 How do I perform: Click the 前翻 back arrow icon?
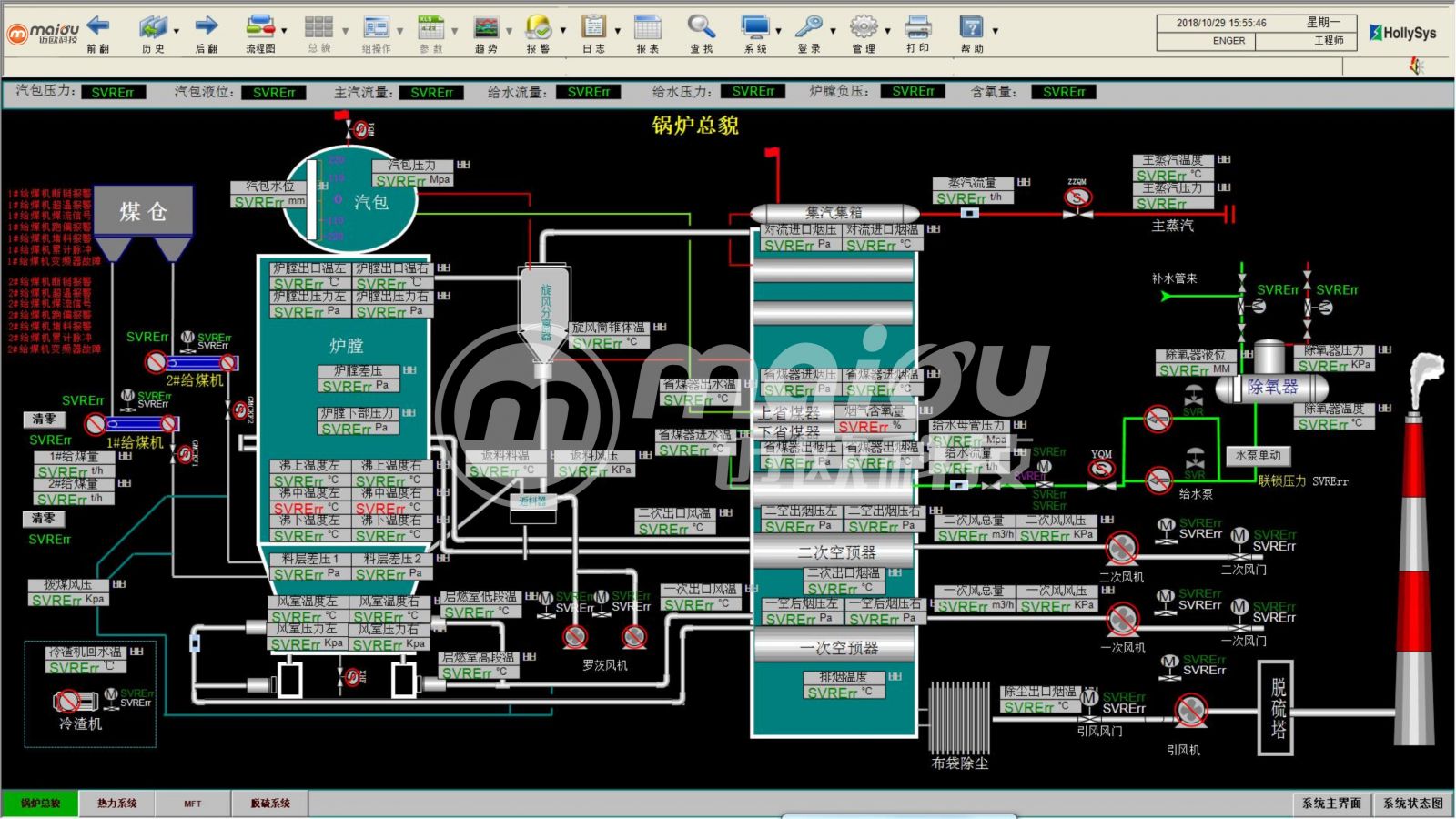click(98, 27)
